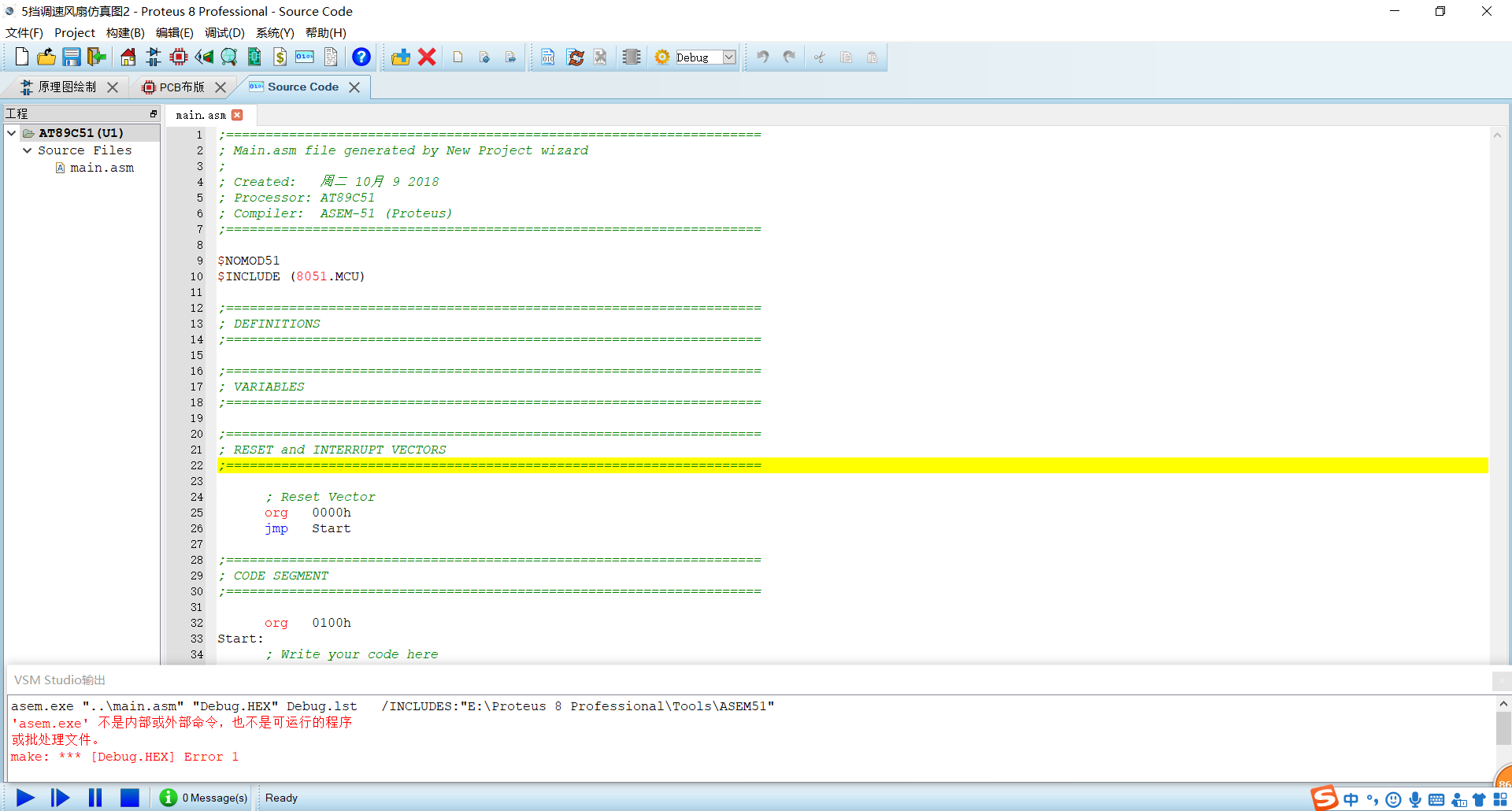Remove the project with red X icon
Screen dimensions: 1512x811
tap(427, 57)
